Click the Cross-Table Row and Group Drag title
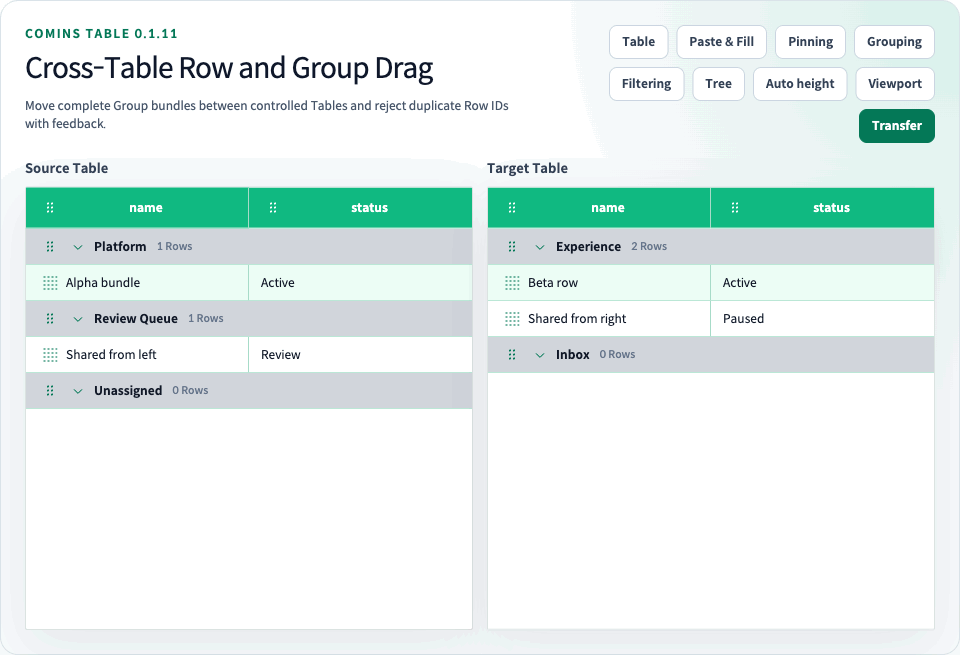Screen dimensions: 960x655 click(229, 68)
